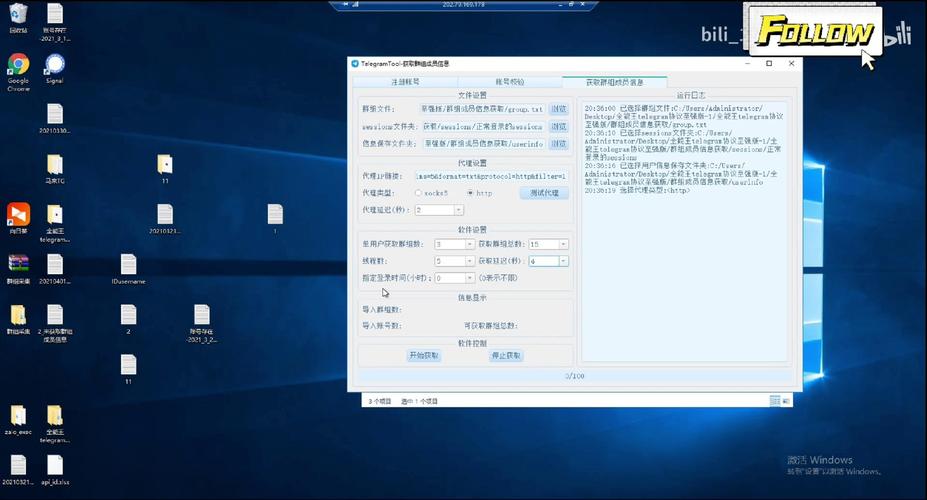Select the socks5 proxy type radio button
Viewport: 927px width, 500px height.
[x=418, y=193]
